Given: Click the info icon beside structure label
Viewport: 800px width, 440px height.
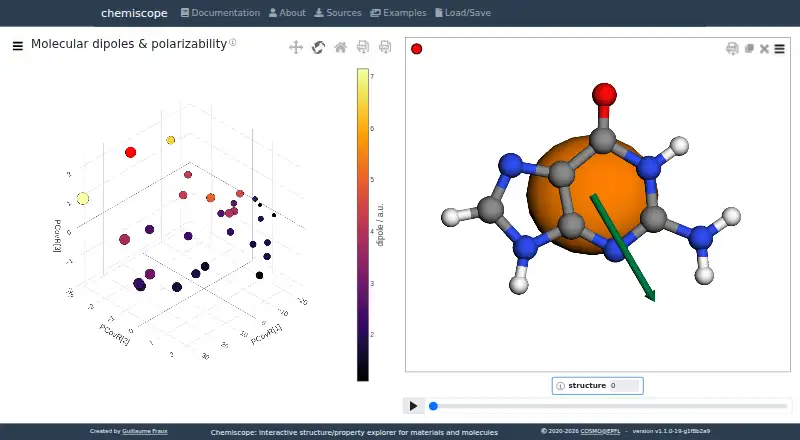Looking at the screenshot, I should 560,386.
